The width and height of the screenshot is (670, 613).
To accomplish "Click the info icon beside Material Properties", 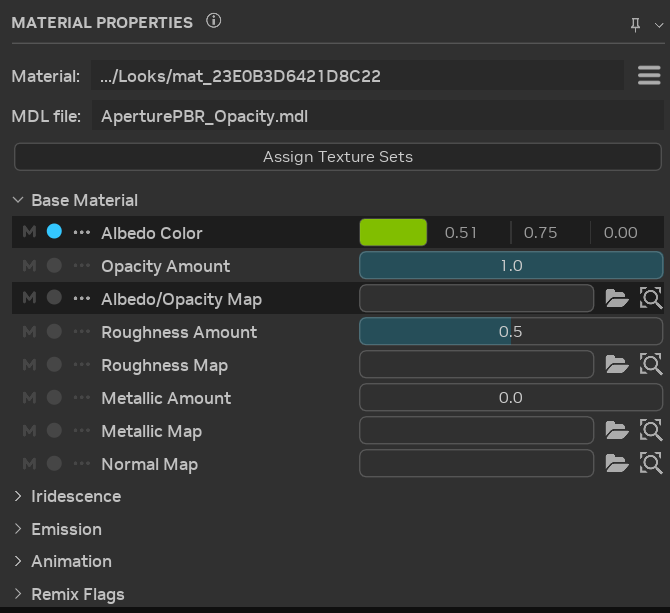I will click(213, 21).
